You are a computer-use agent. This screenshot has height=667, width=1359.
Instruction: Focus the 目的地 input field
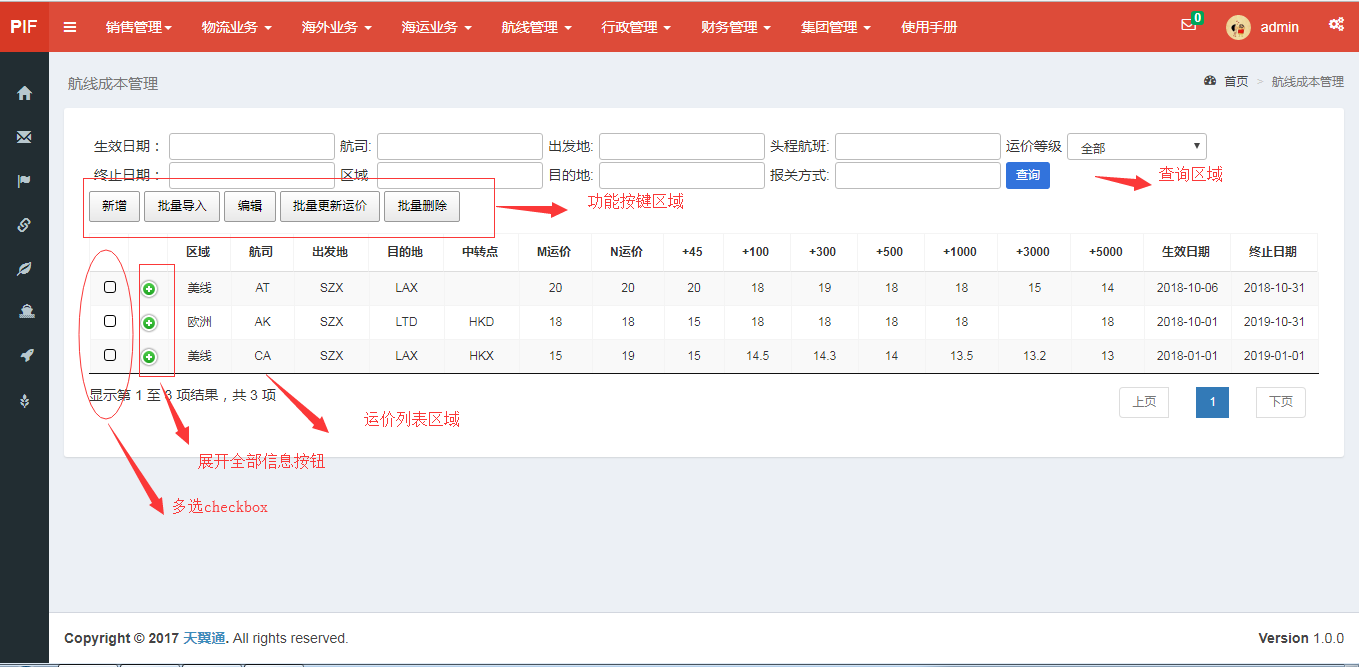[x=682, y=175]
